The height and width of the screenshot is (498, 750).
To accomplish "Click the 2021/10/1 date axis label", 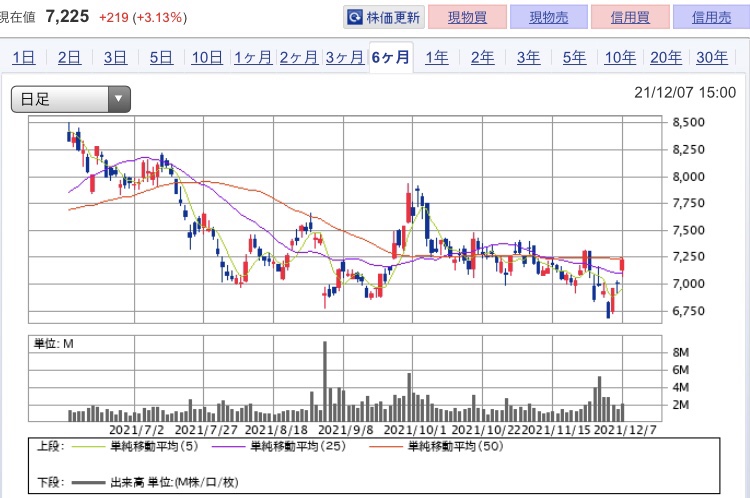I will (x=415, y=430).
